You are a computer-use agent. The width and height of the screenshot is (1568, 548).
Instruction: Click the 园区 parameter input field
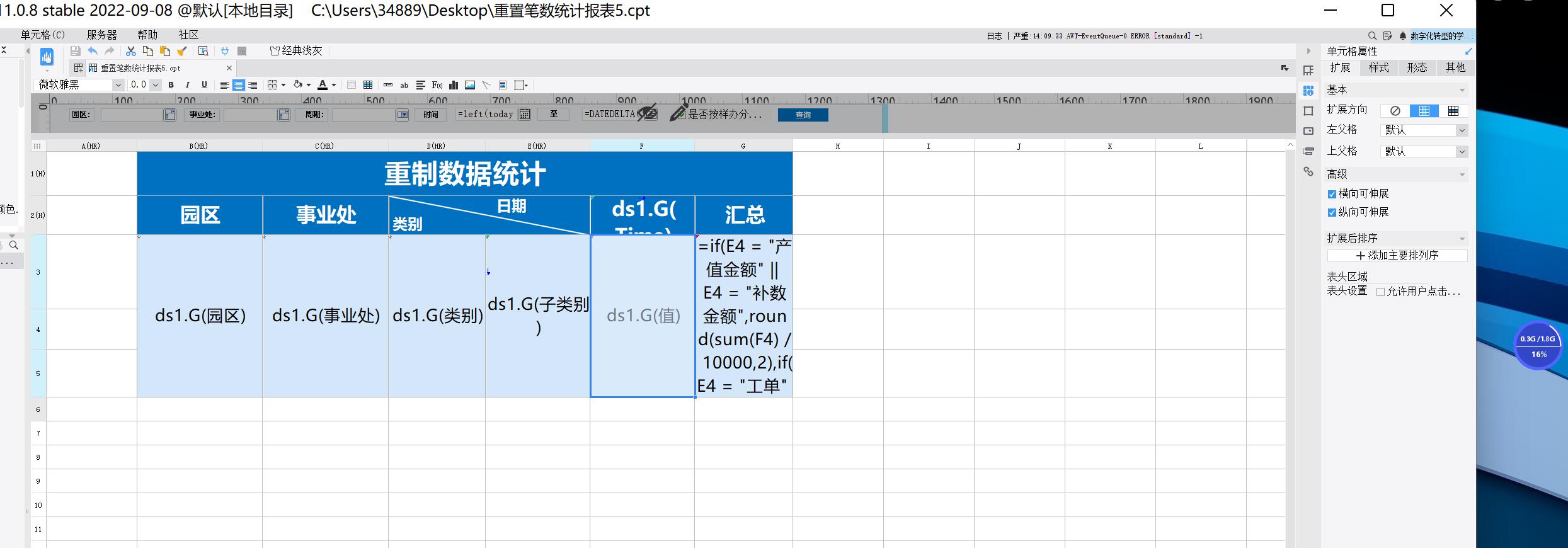click(x=132, y=115)
